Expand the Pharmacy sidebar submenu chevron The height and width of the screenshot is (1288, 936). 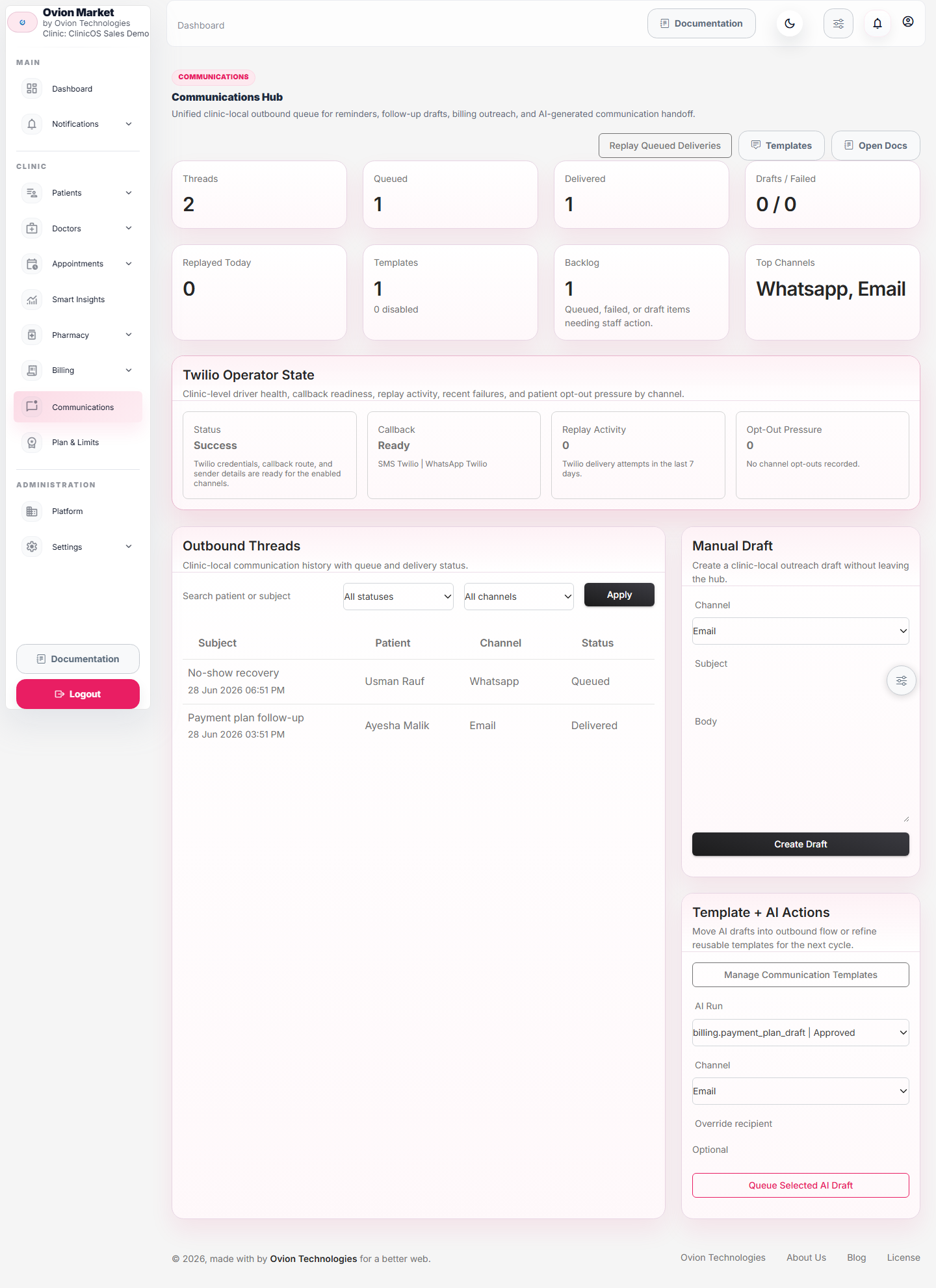129,335
